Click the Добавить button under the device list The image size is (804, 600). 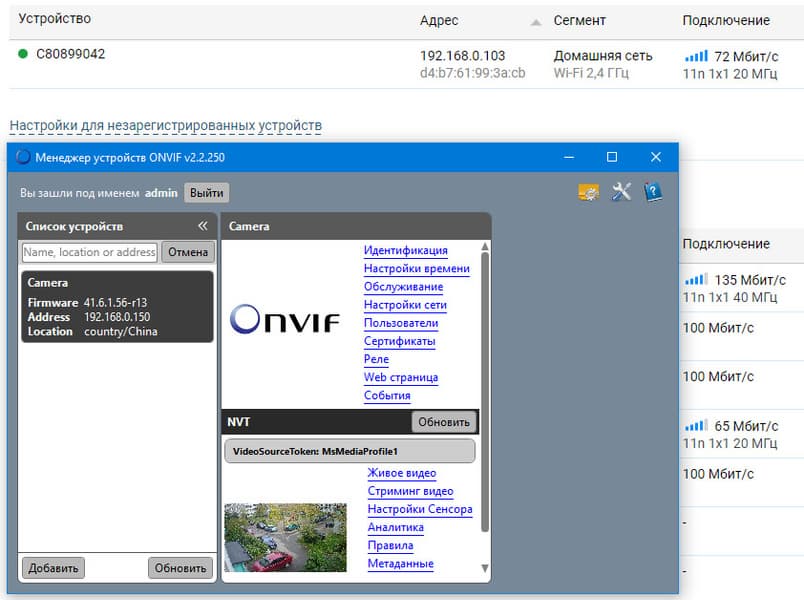pyautogui.click(x=53, y=568)
